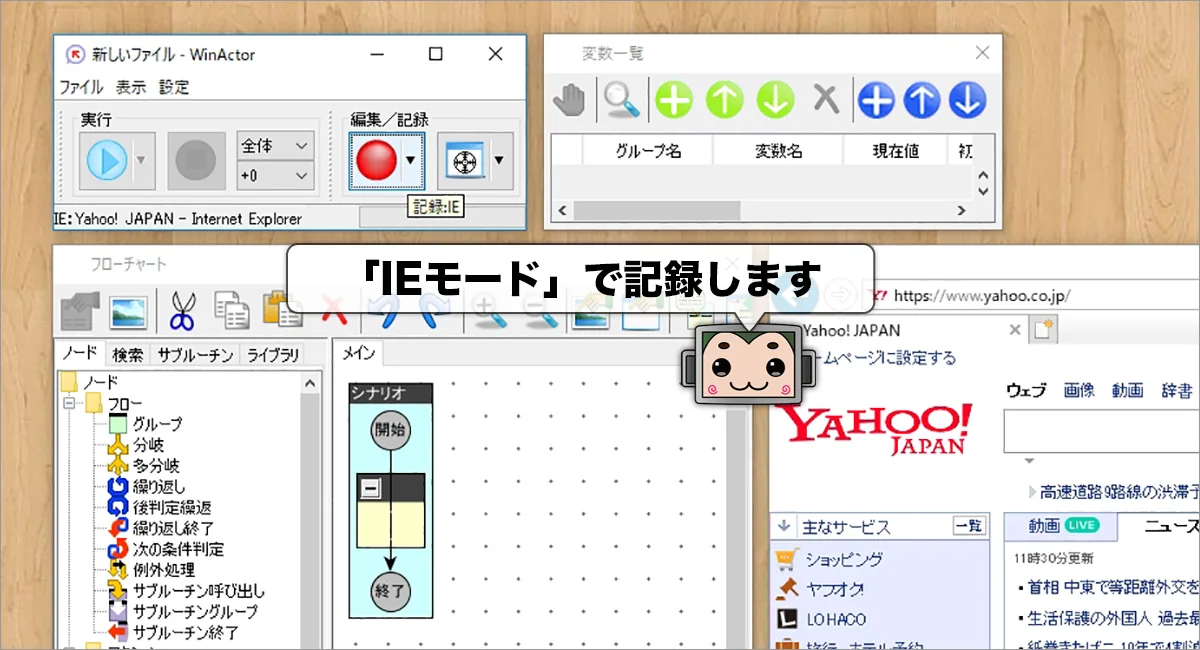Viewport: 1200px width, 650px height.
Task: Click the red record button
Action: coord(377,160)
